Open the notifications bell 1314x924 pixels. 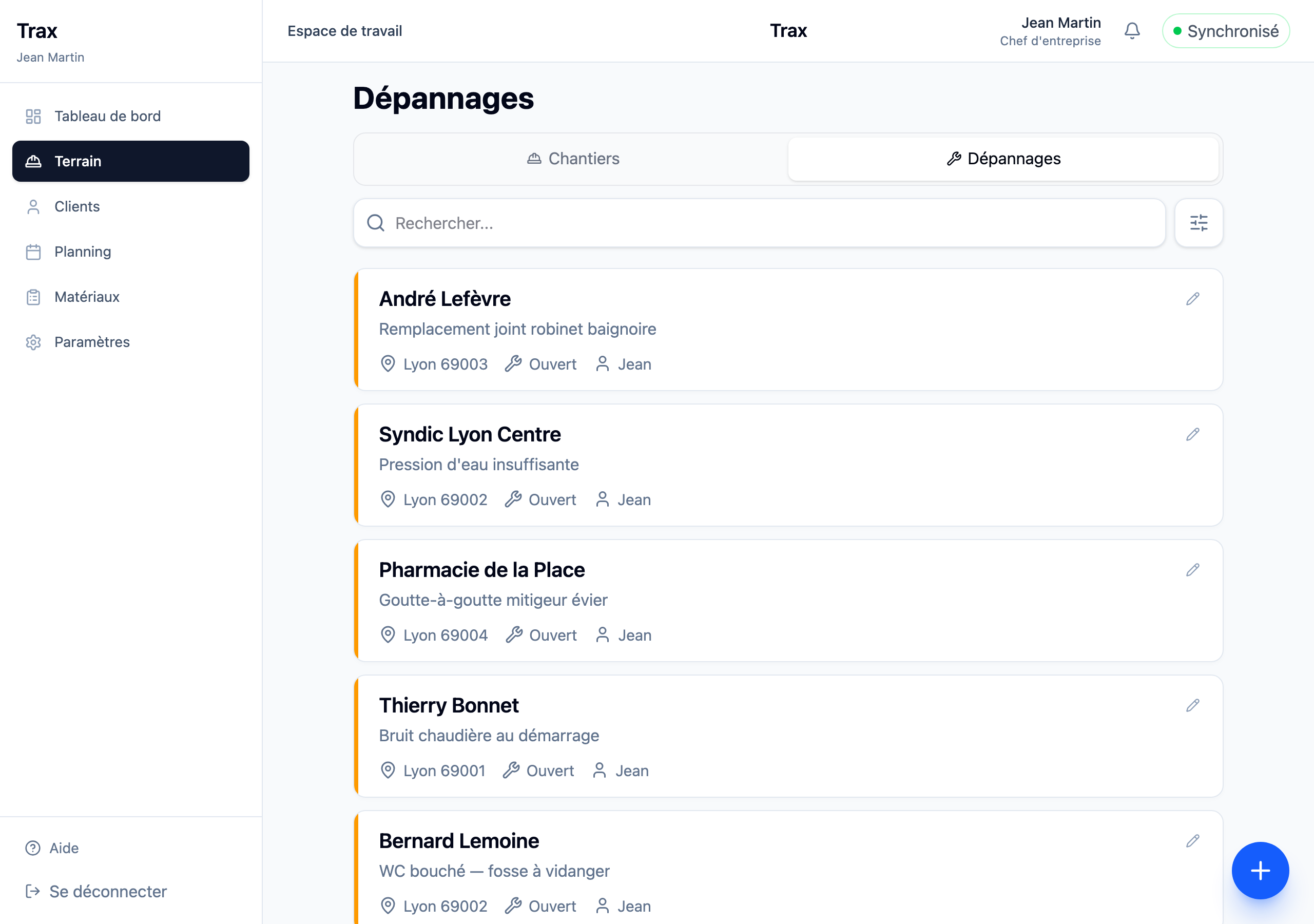pos(1131,31)
